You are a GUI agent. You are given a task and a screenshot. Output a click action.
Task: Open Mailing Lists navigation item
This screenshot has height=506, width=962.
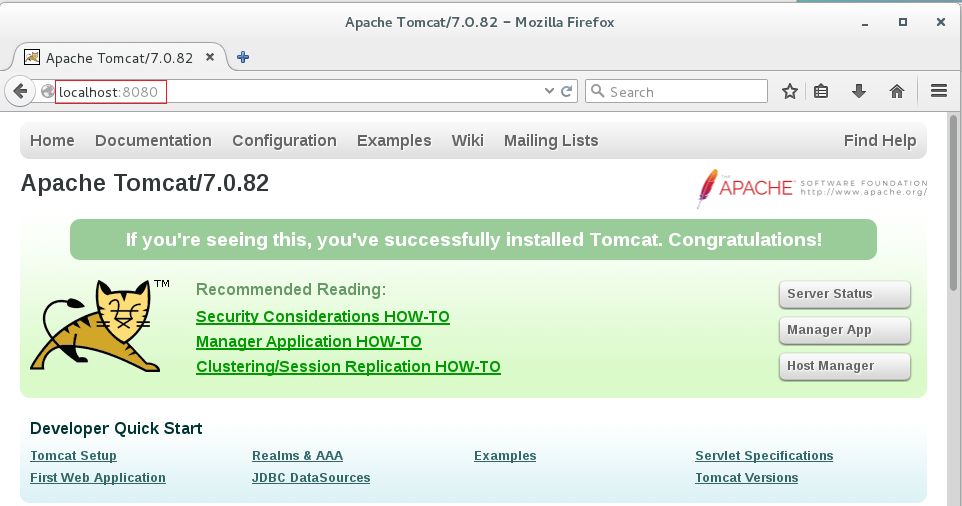551,140
